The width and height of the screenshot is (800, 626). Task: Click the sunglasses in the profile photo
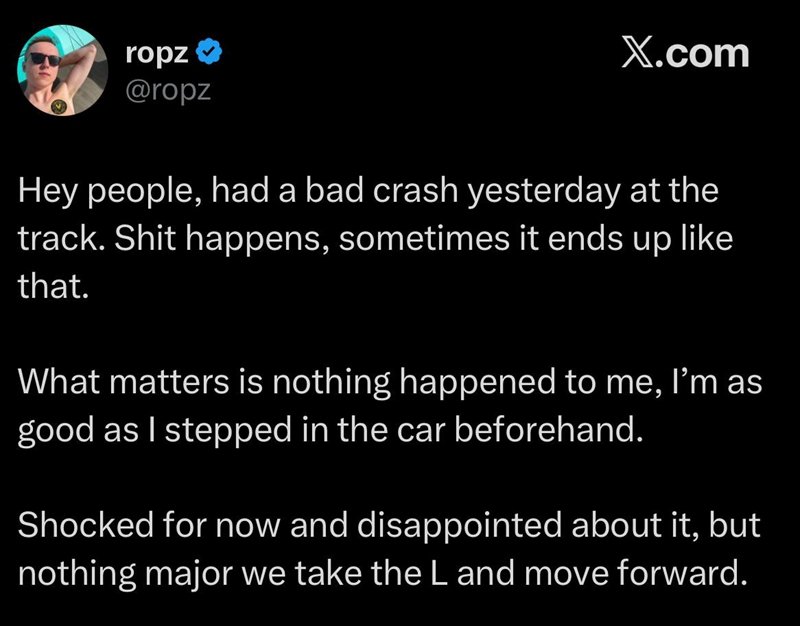(45, 60)
